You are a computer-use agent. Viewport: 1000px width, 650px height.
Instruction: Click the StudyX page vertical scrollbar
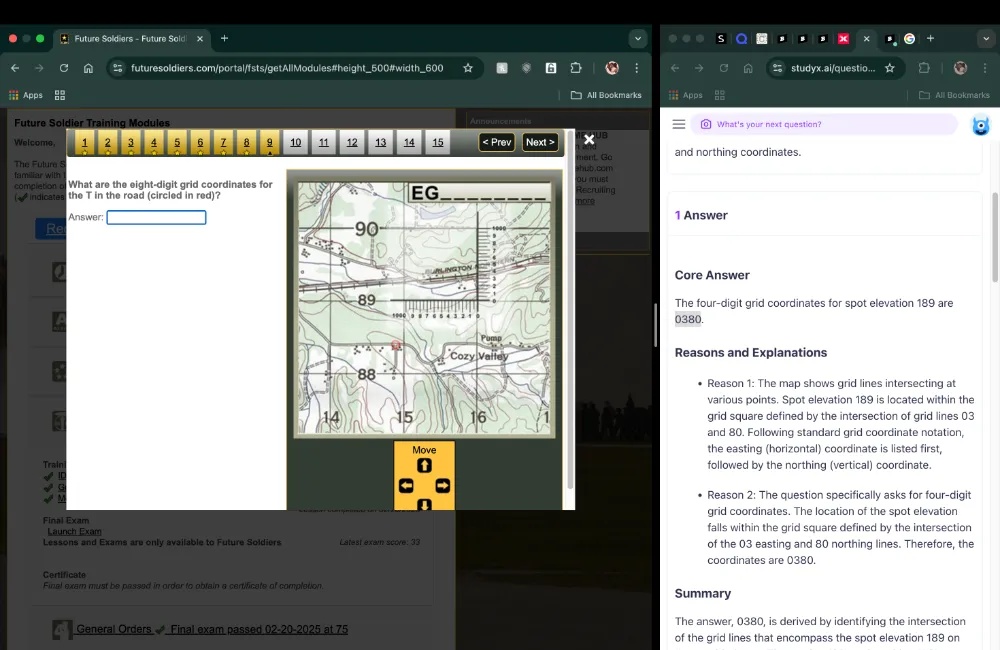(994, 235)
